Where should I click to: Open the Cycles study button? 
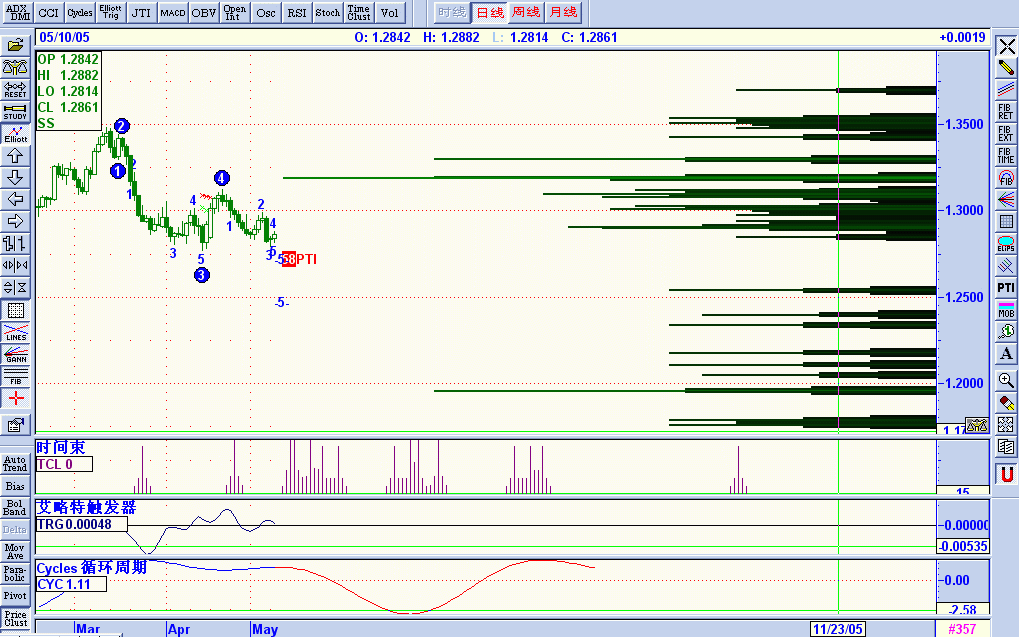click(x=79, y=12)
